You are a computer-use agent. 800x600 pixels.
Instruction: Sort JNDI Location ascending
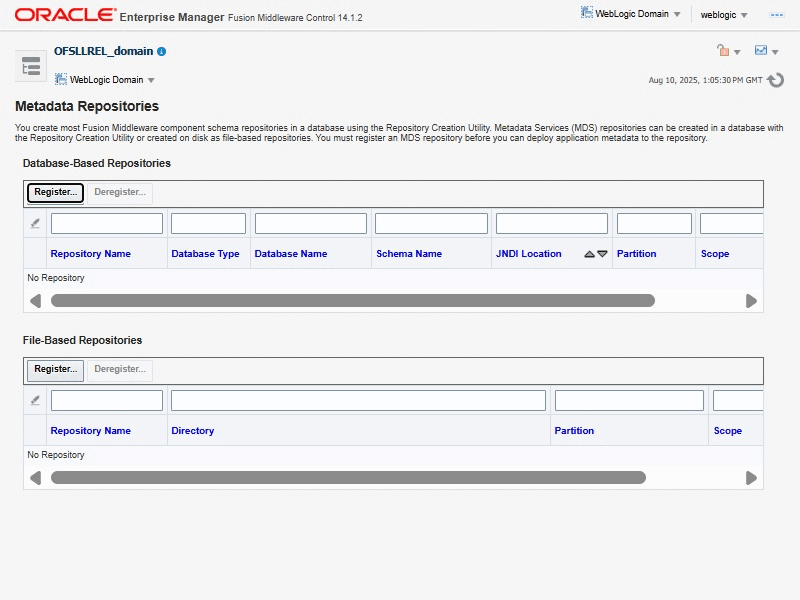(589, 254)
